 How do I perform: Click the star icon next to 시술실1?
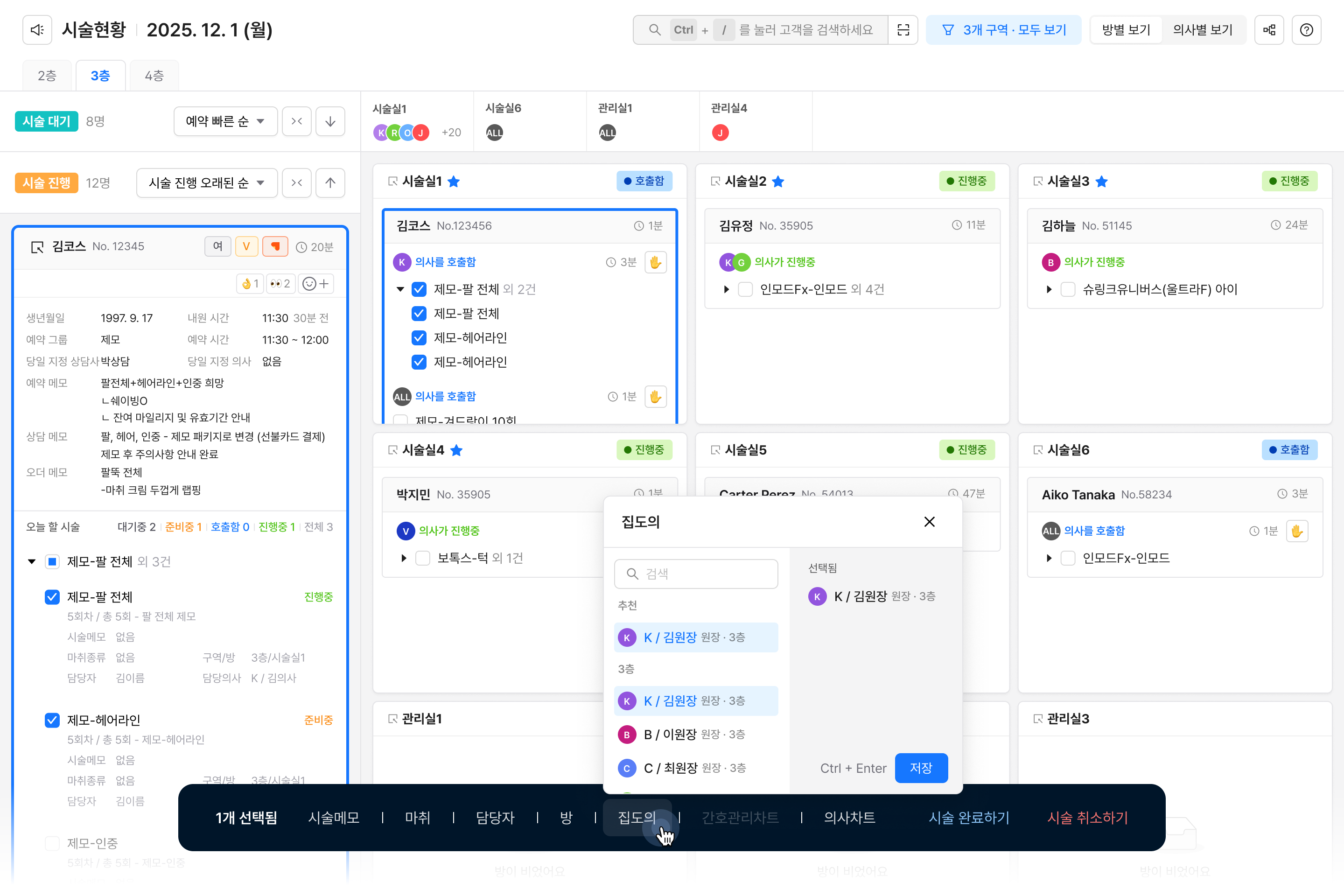pos(454,182)
